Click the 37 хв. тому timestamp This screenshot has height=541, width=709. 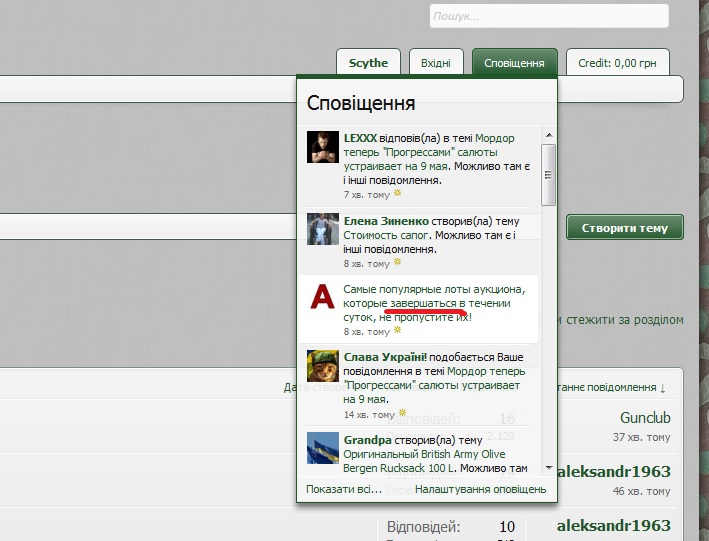[641, 437]
